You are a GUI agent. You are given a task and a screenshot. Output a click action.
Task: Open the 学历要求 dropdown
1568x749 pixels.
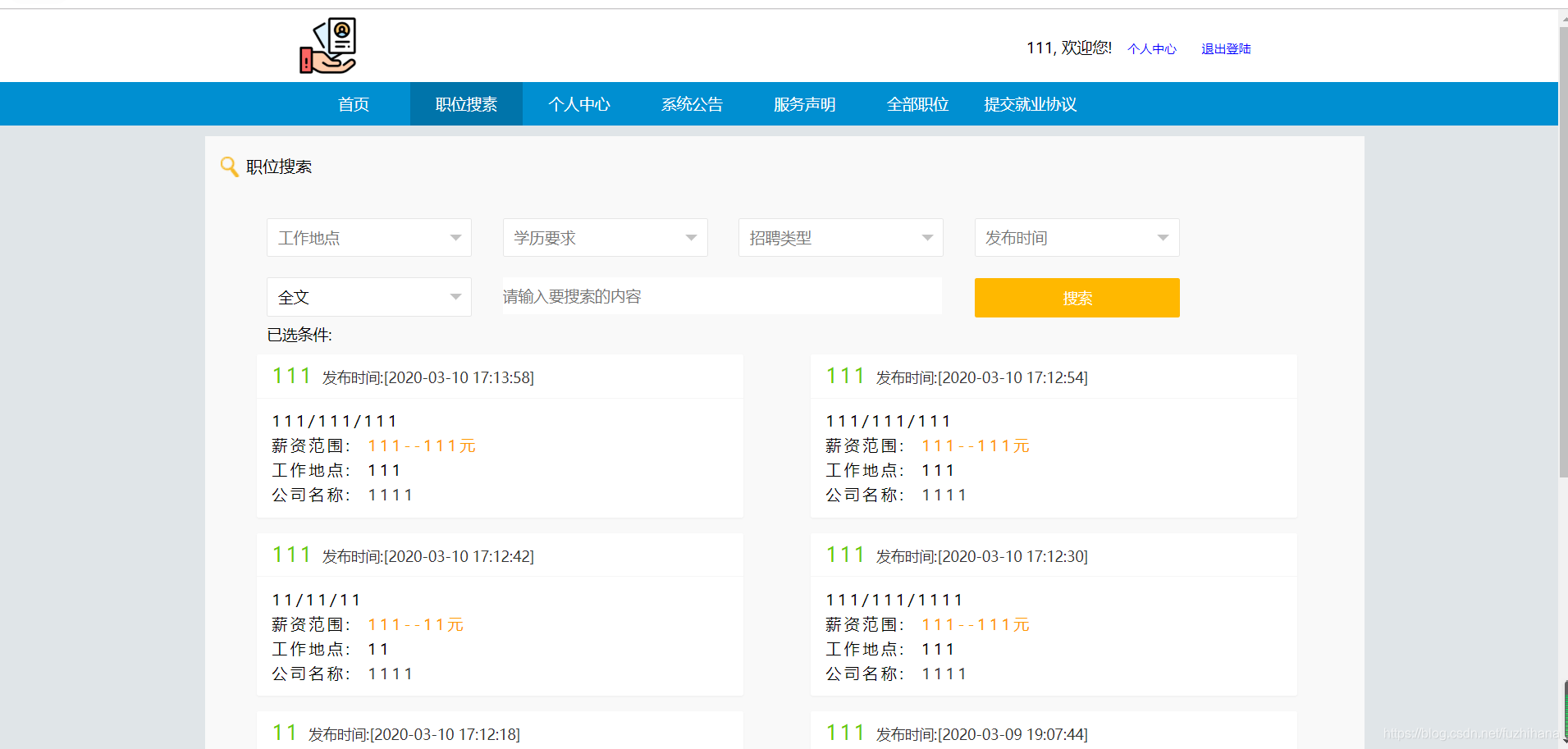coord(606,238)
